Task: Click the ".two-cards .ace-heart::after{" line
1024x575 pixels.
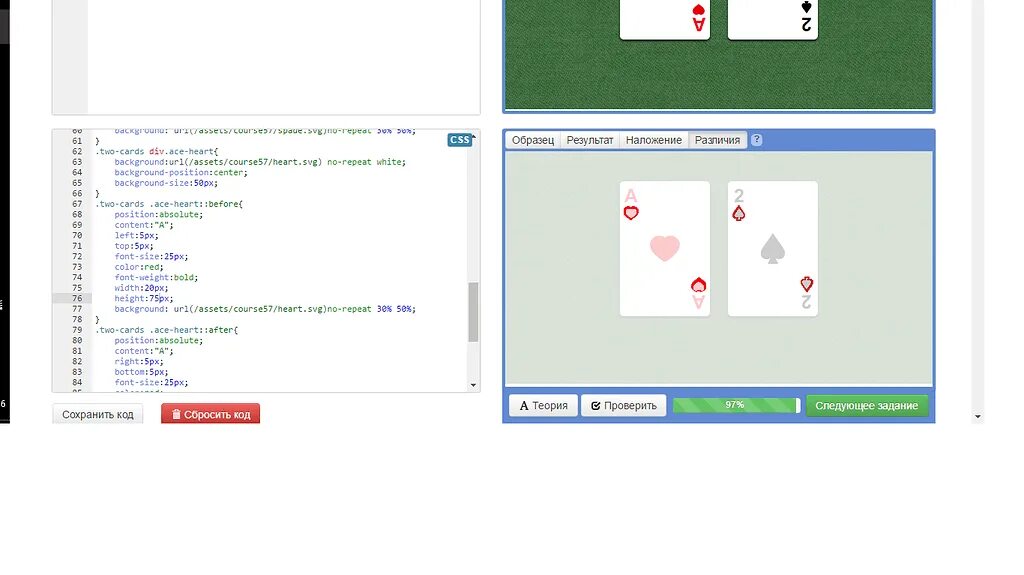Action: (x=167, y=330)
